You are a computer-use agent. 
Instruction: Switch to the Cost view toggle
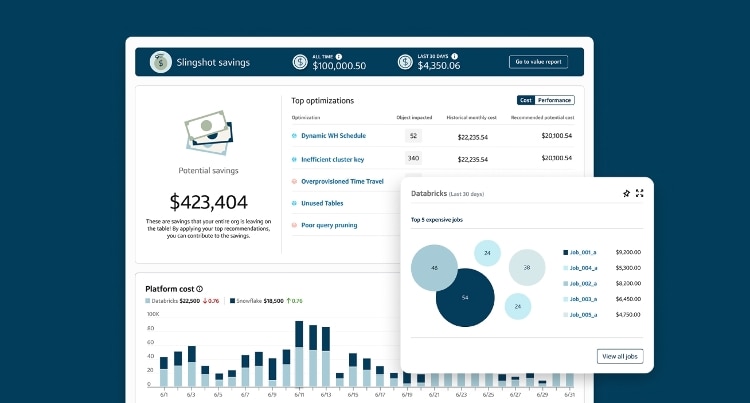(x=526, y=100)
